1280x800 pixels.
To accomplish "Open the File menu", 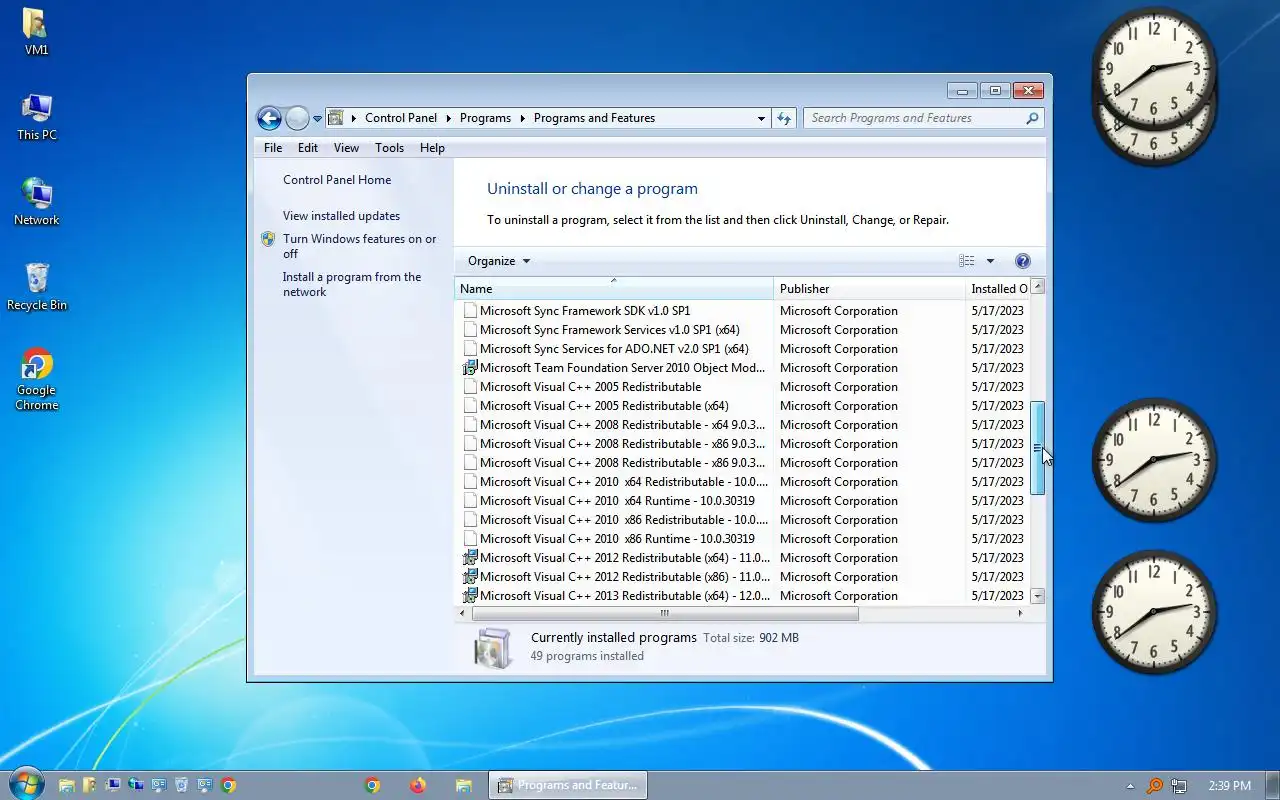I will (273, 148).
